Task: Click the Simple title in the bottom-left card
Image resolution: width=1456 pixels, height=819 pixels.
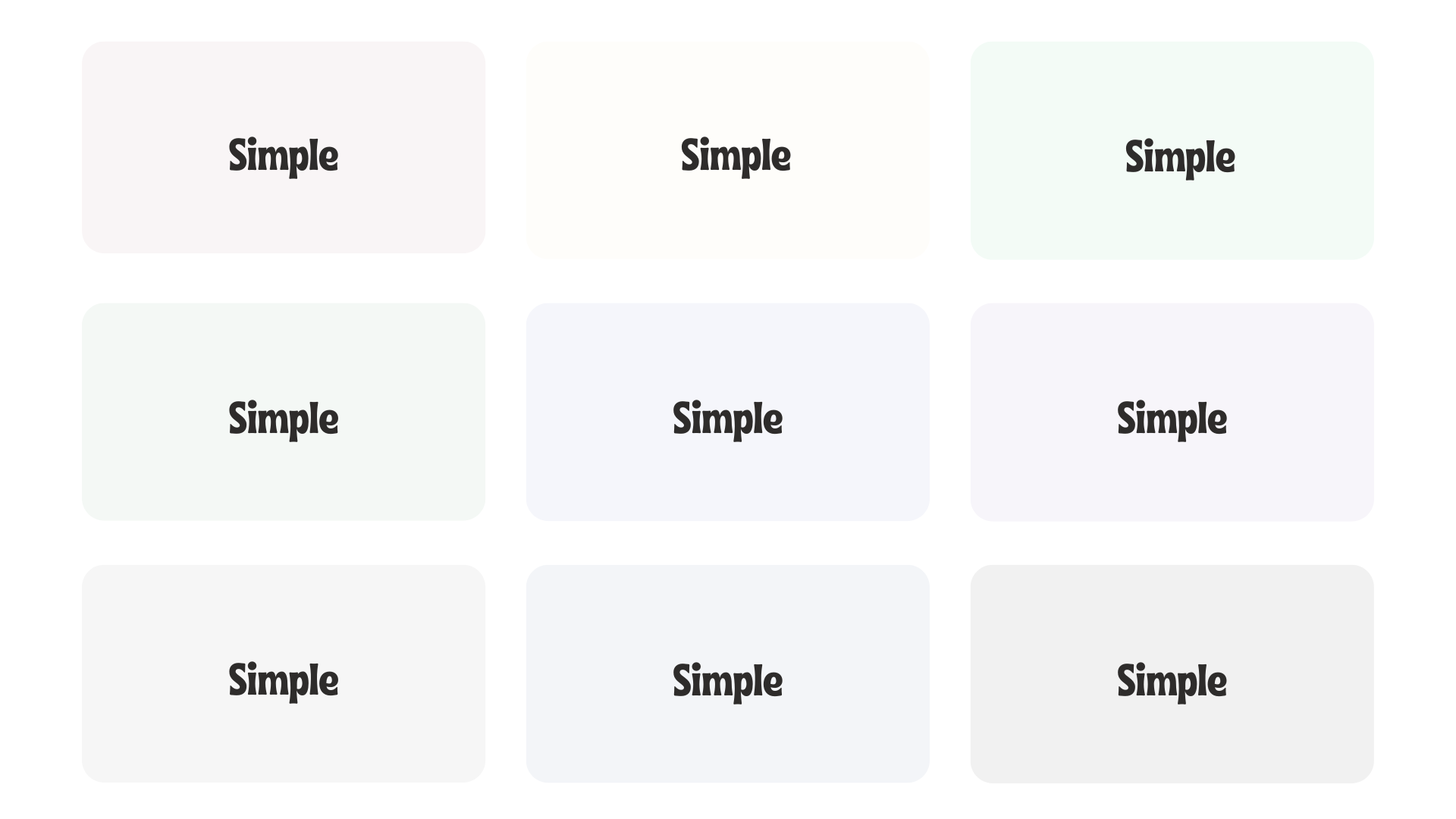Action: pyautogui.click(x=284, y=681)
